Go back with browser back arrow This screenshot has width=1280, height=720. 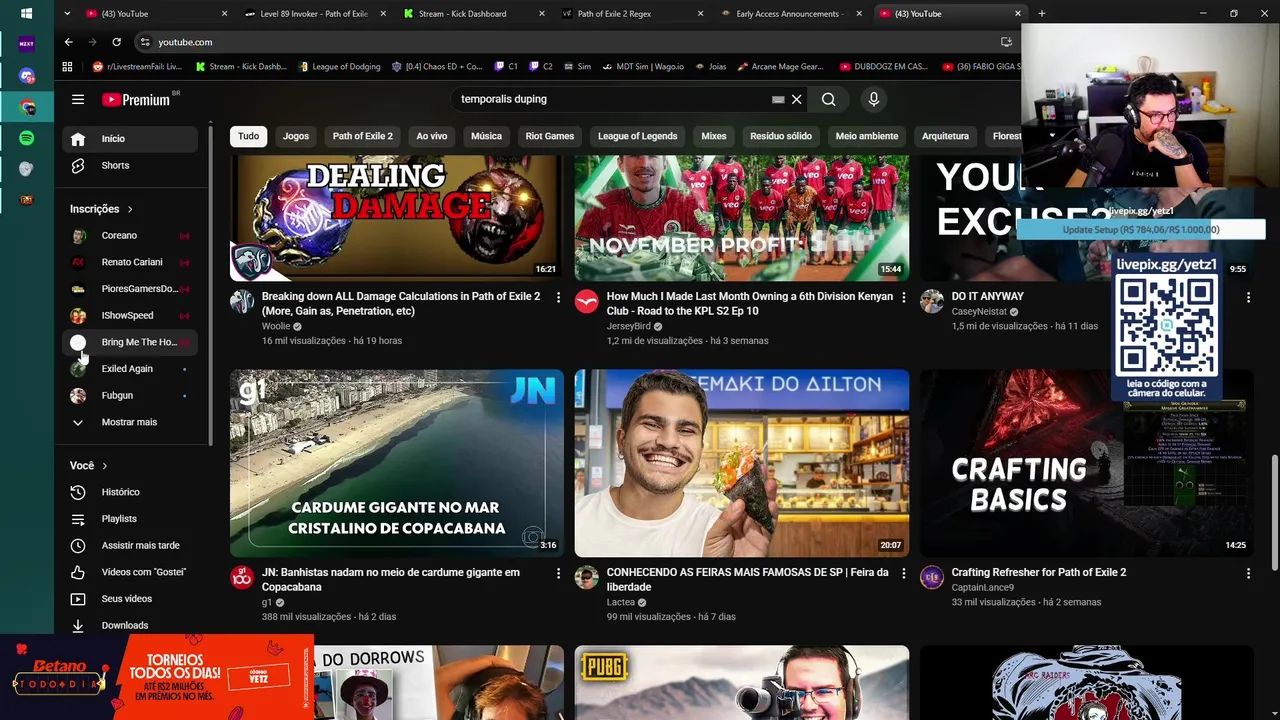68,42
